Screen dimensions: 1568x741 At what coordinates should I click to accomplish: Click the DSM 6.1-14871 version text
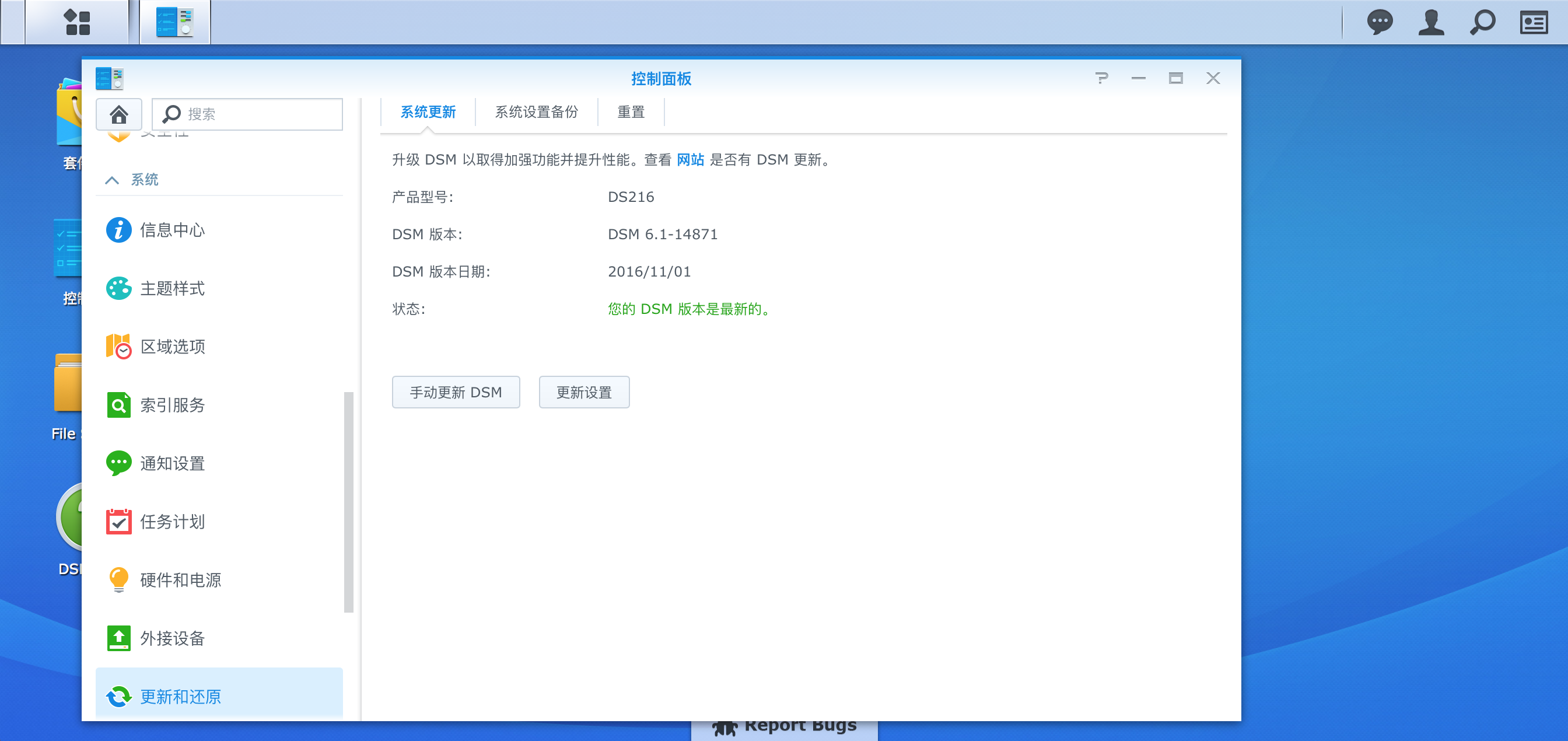(x=663, y=235)
